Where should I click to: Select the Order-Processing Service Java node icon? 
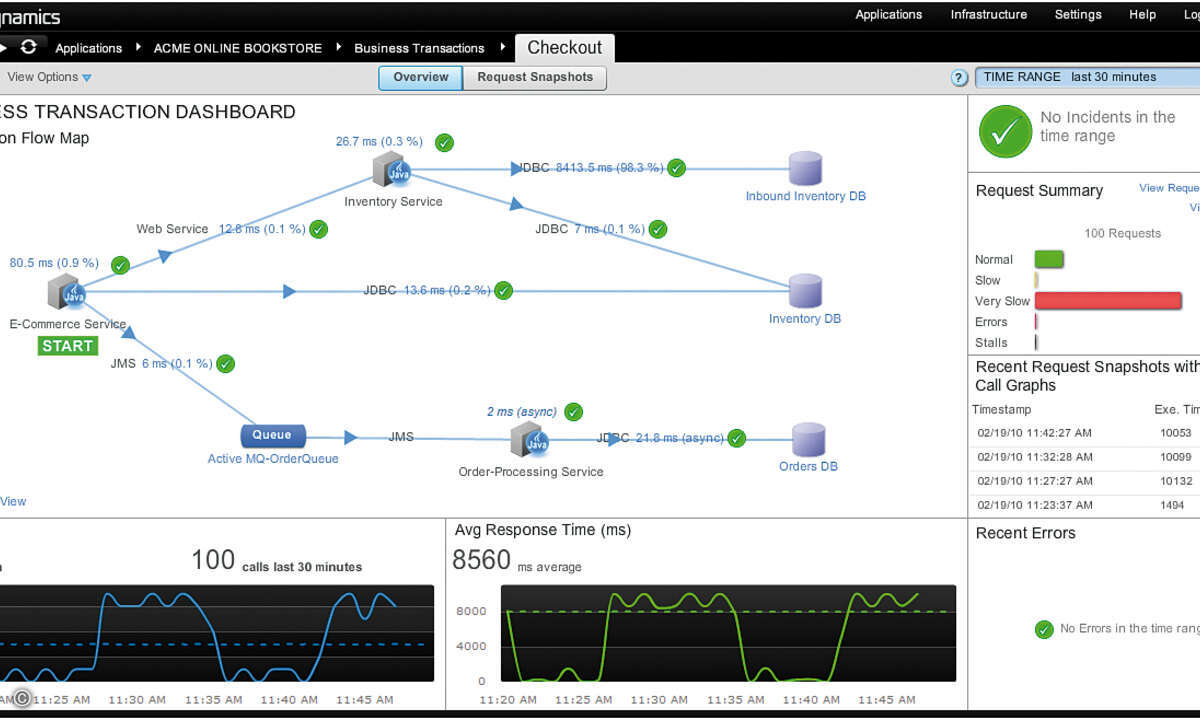tap(530, 439)
